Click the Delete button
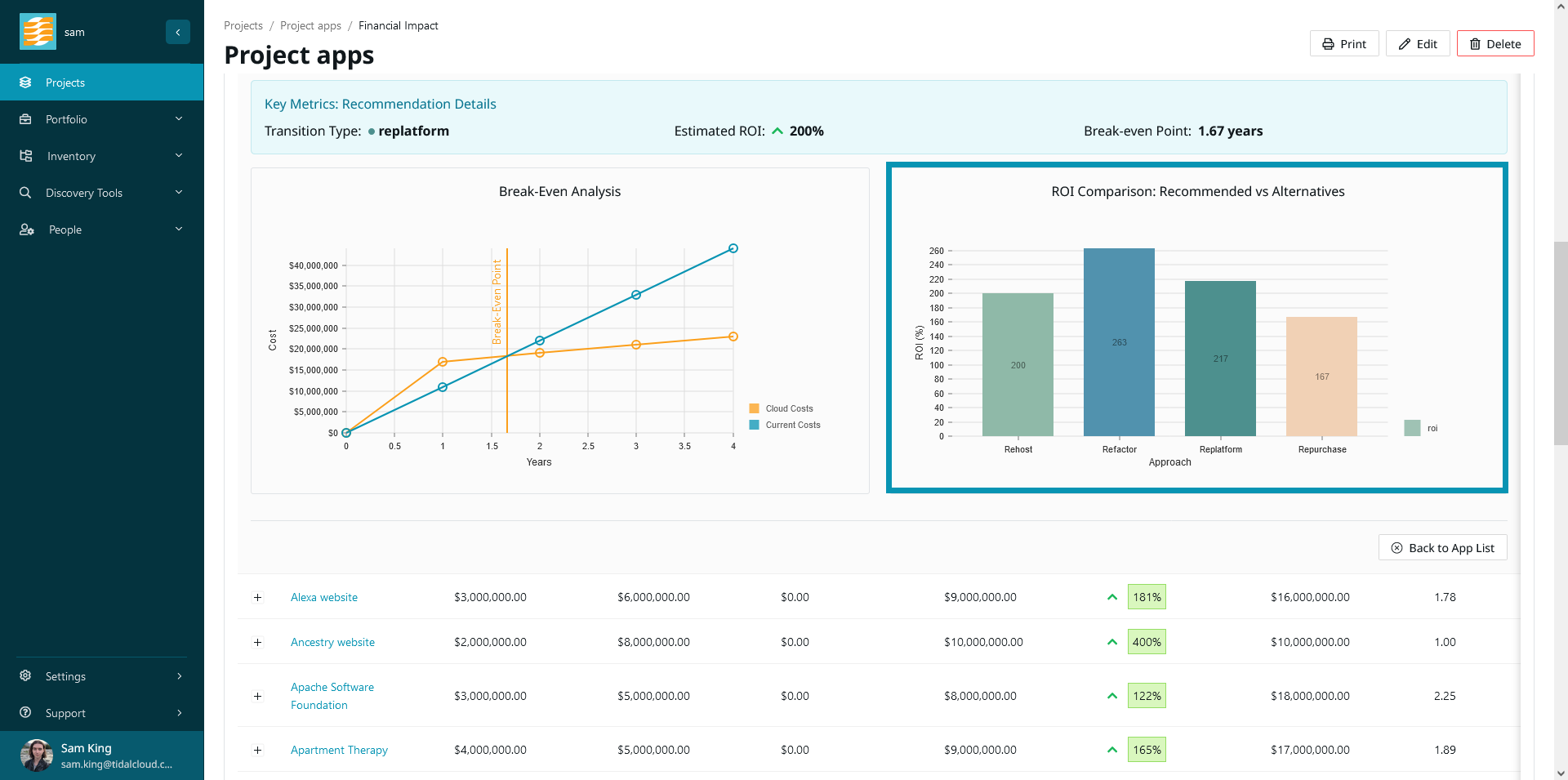Viewport: 1568px width, 780px height. [1494, 44]
